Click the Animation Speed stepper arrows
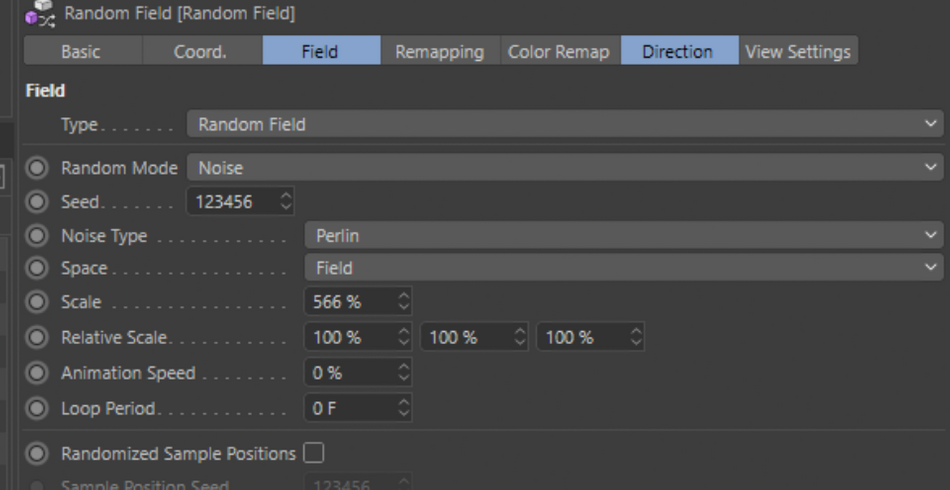This screenshot has width=950, height=490. [x=404, y=373]
